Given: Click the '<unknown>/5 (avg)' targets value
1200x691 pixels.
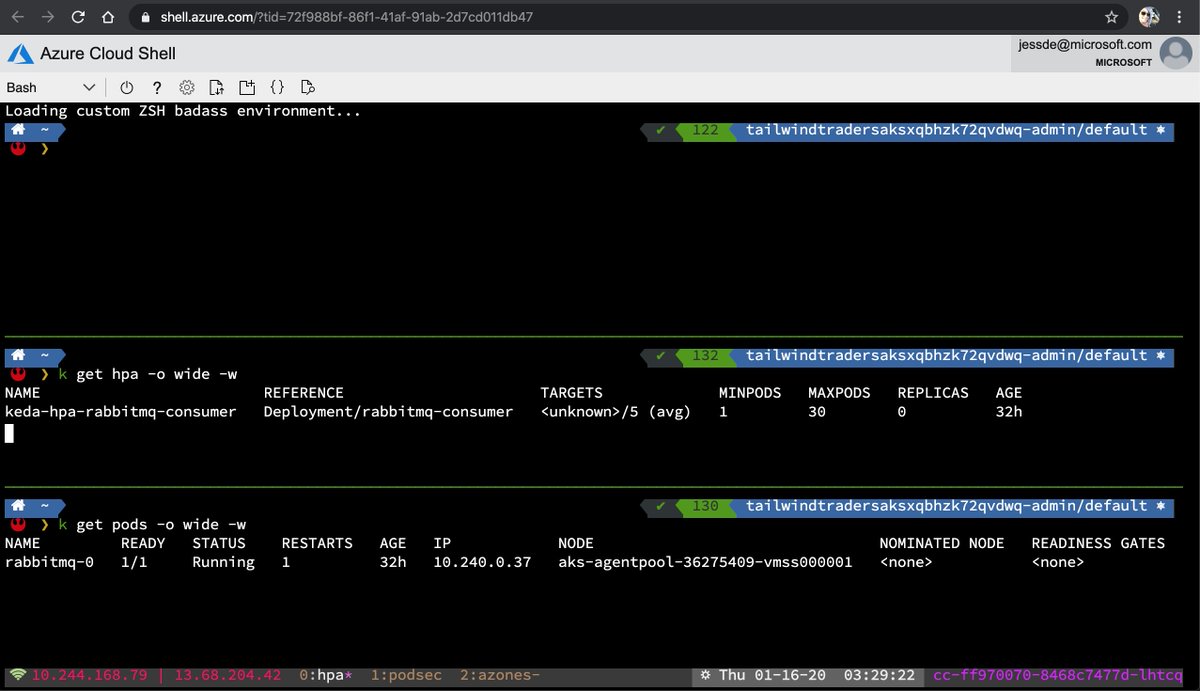Looking at the screenshot, I should [x=615, y=412].
